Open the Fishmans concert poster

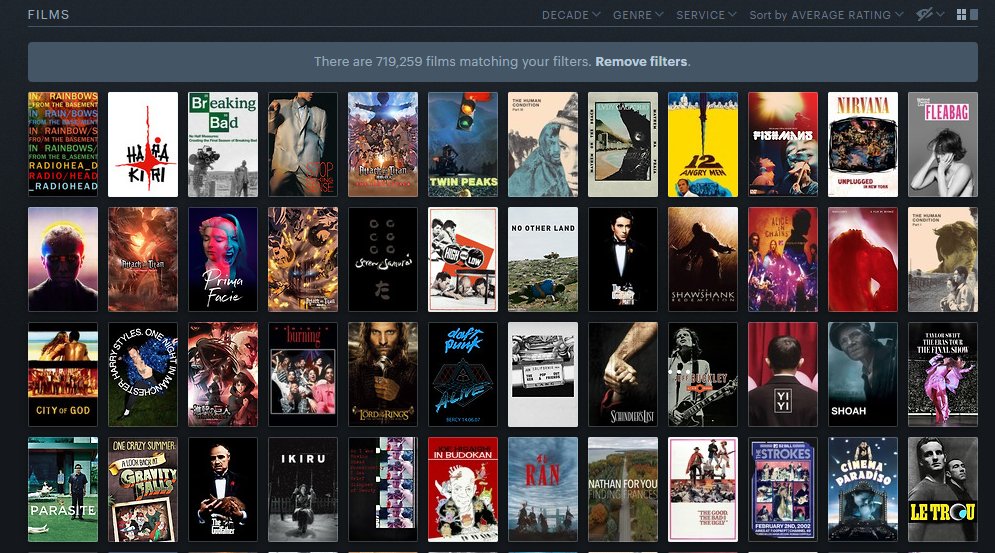click(782, 144)
